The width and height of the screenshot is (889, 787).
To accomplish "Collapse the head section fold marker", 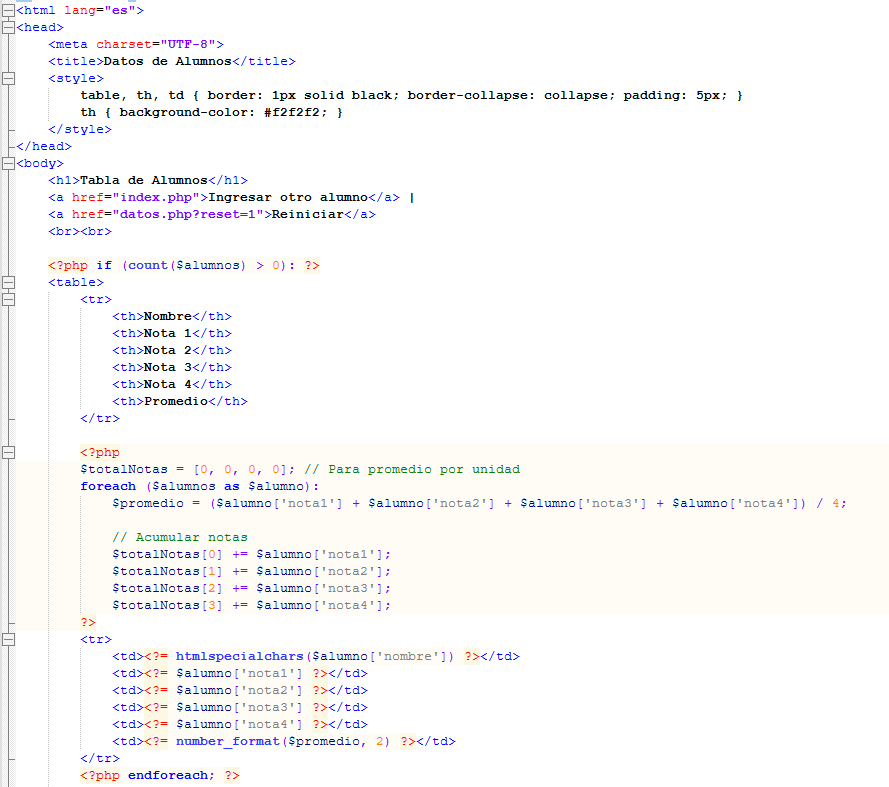I will (8, 27).
